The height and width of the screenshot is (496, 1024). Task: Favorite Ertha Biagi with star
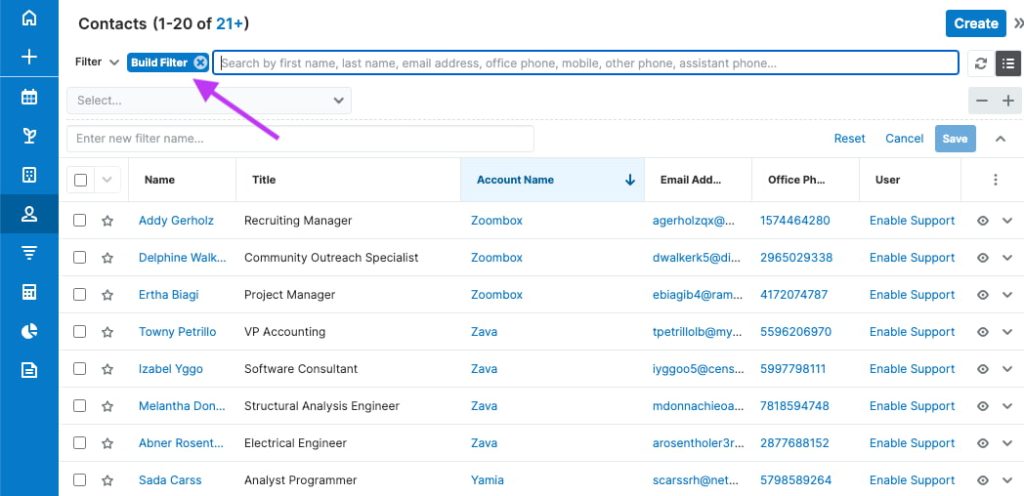pos(108,295)
